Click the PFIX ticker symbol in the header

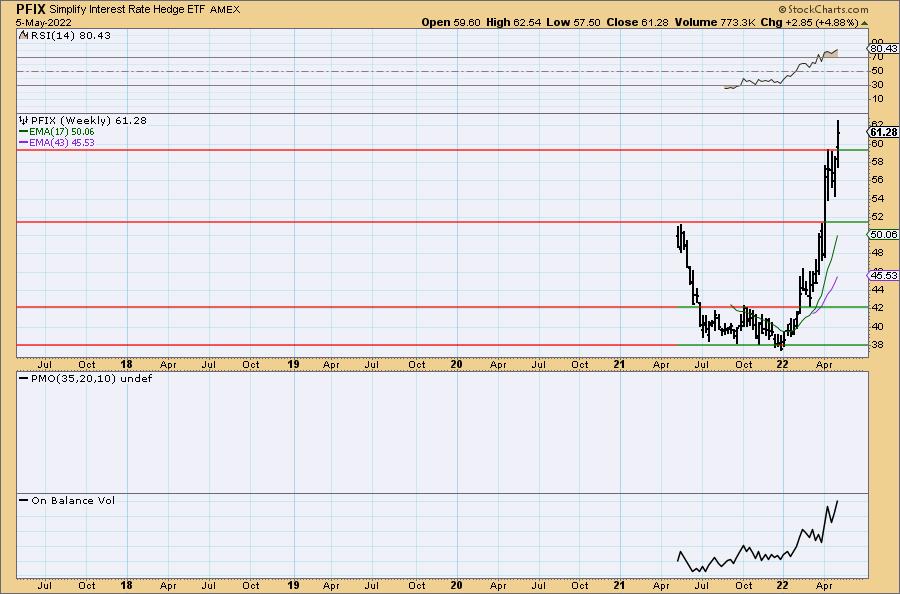coord(30,9)
